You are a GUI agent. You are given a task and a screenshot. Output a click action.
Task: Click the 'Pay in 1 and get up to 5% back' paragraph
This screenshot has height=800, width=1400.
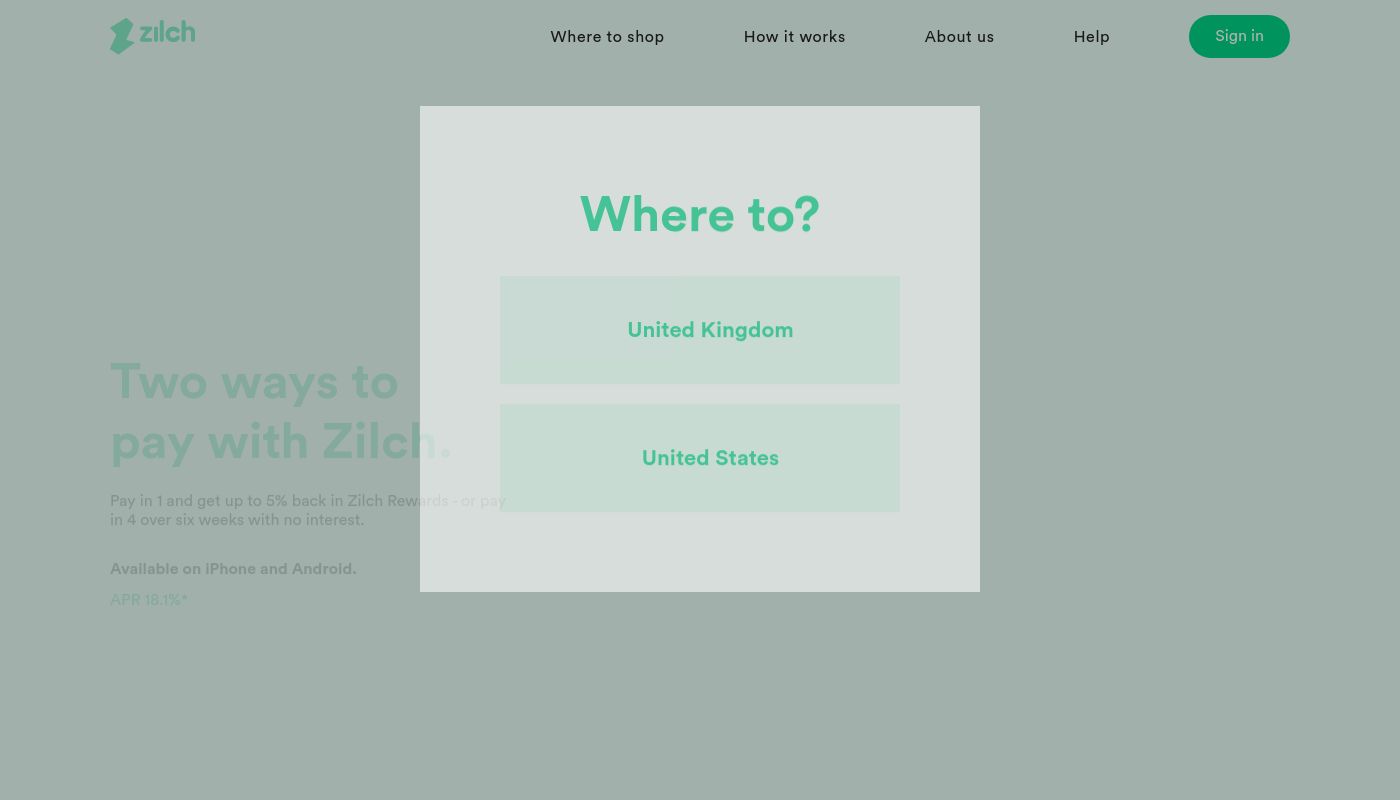coord(308,510)
